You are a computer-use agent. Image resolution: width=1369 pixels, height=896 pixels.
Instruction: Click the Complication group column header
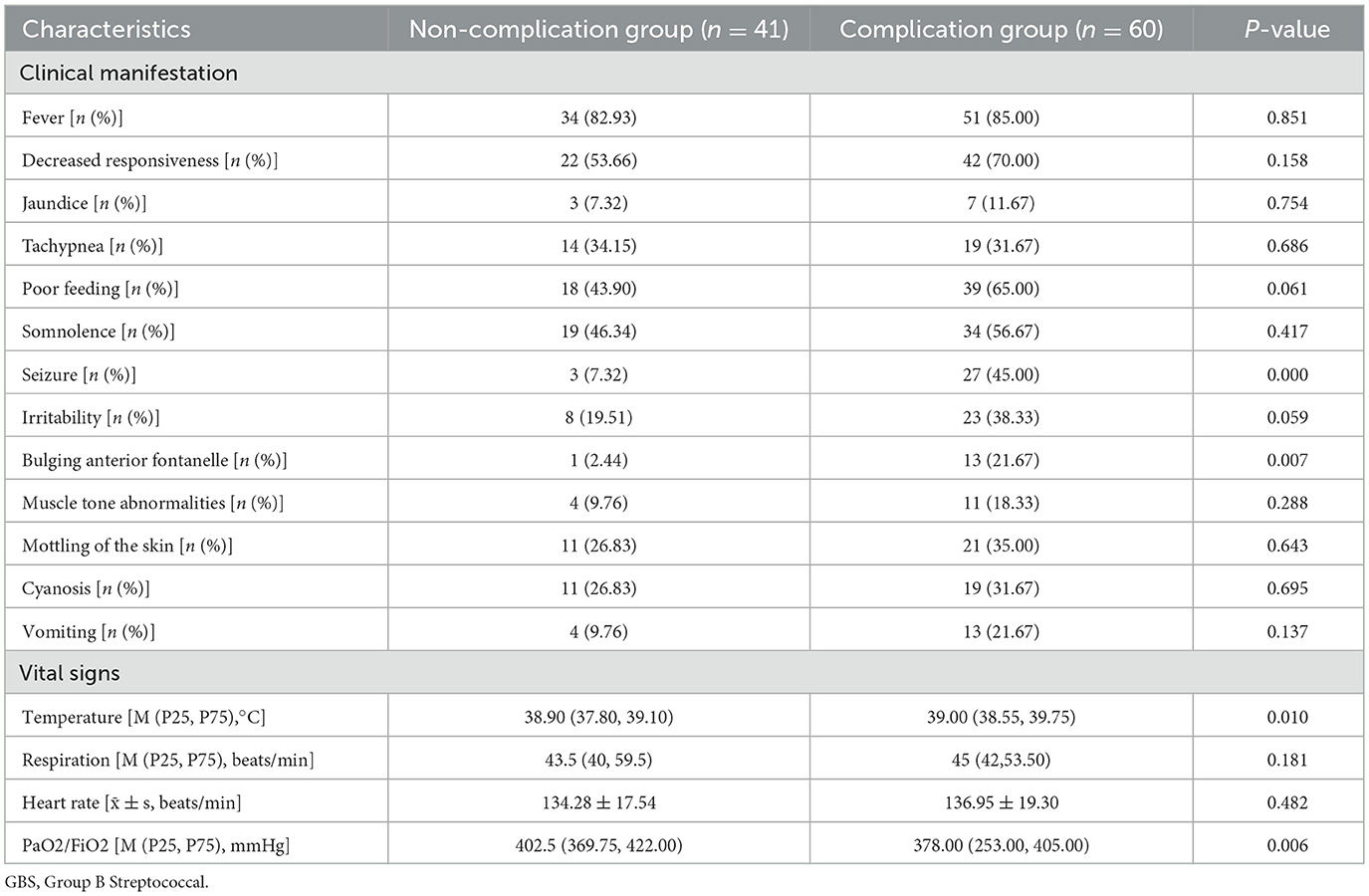[x=1001, y=30]
